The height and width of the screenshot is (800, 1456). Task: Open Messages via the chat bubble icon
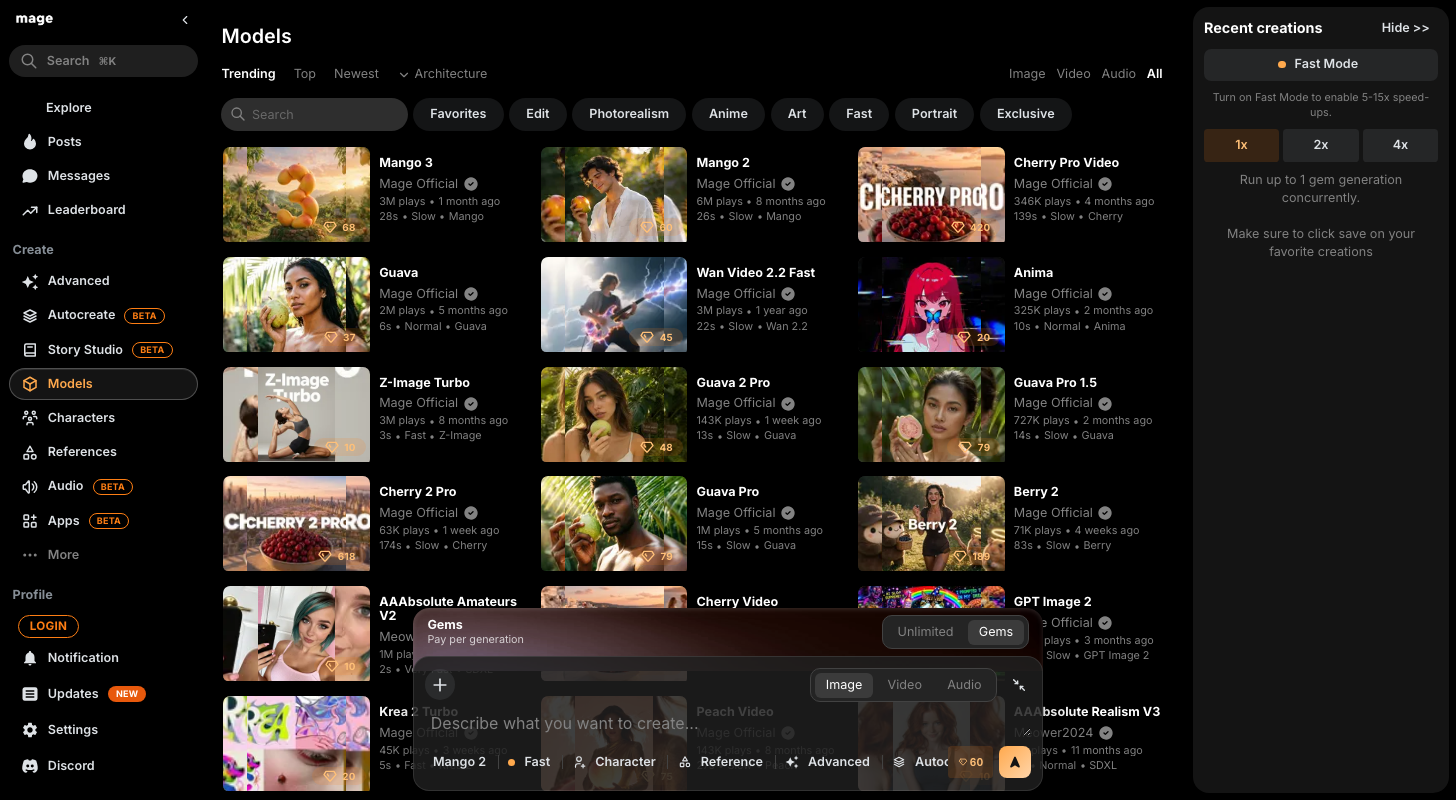tap(30, 176)
